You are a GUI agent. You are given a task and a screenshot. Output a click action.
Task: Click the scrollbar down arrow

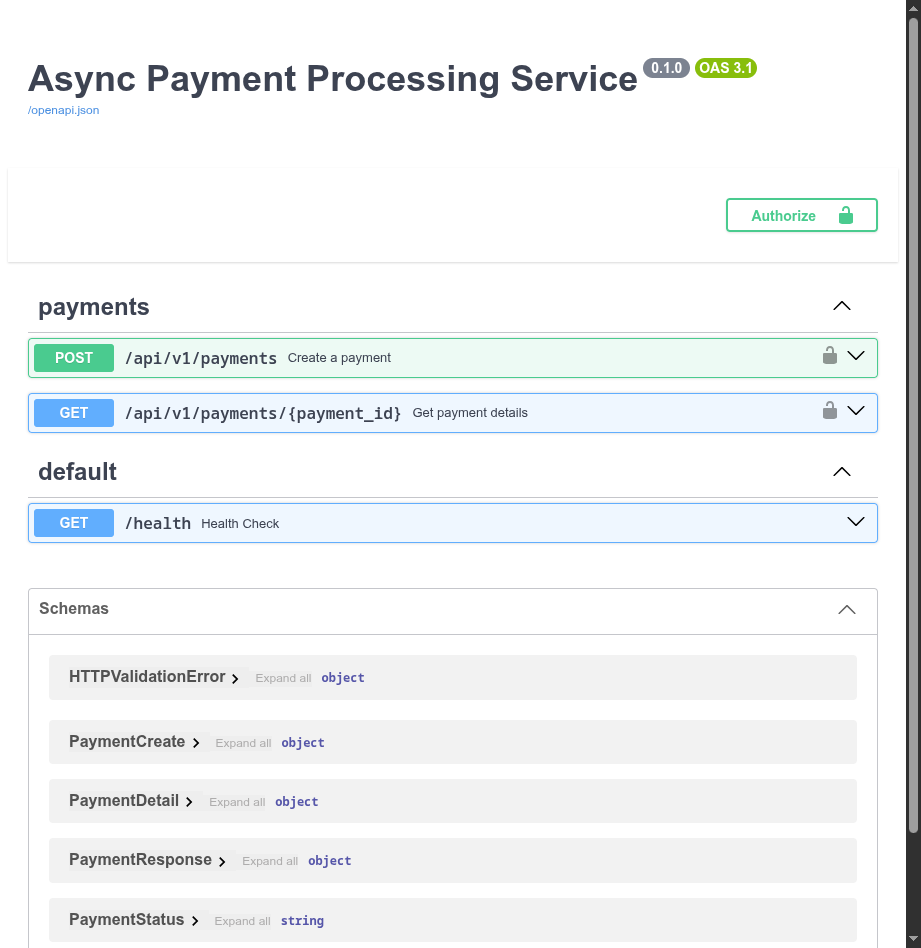pos(913,940)
